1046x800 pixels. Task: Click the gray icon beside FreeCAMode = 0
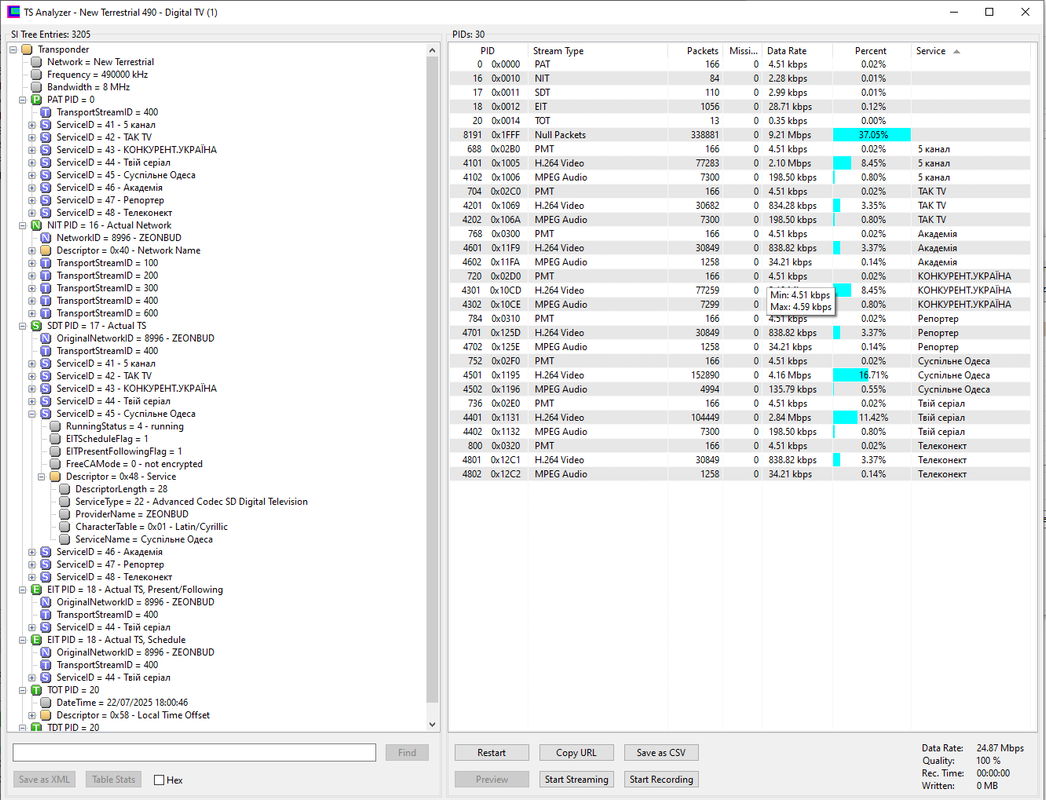pyautogui.click(x=55, y=464)
